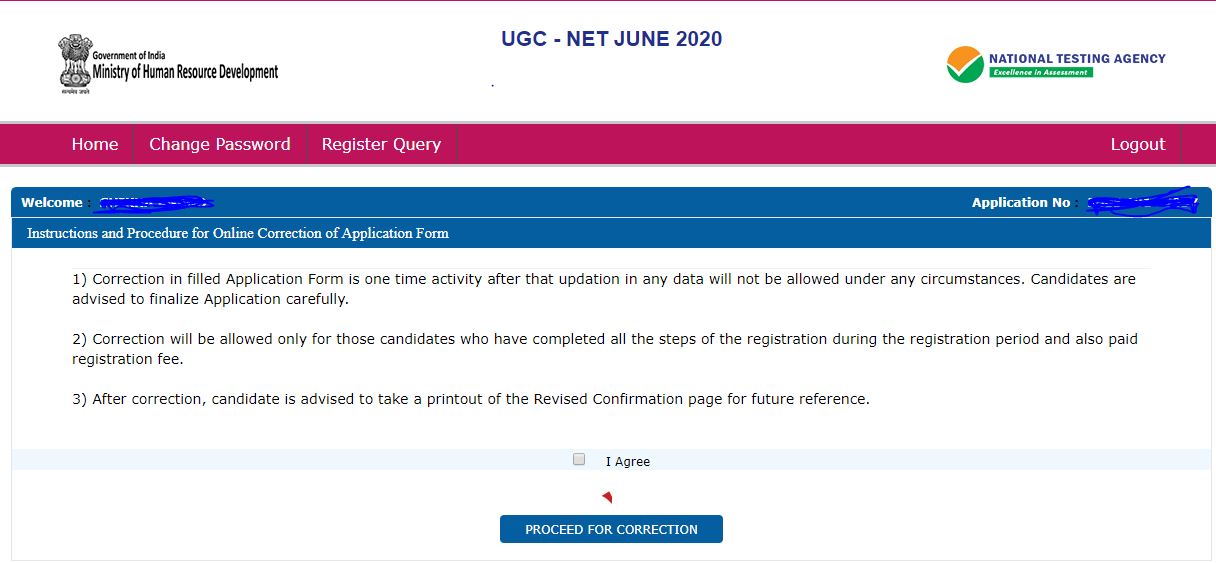The width and height of the screenshot is (1216, 563).
Task: Click the National Testing Agency checkmark logo
Action: [x=965, y=65]
